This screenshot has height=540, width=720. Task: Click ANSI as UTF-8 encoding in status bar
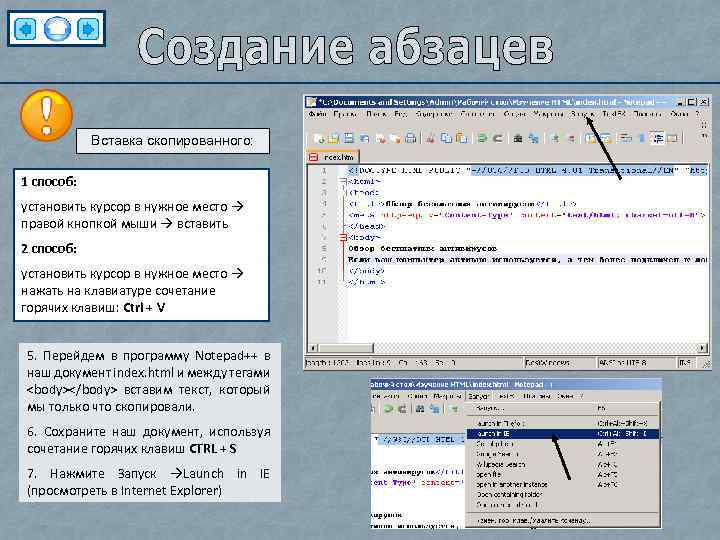(636, 363)
